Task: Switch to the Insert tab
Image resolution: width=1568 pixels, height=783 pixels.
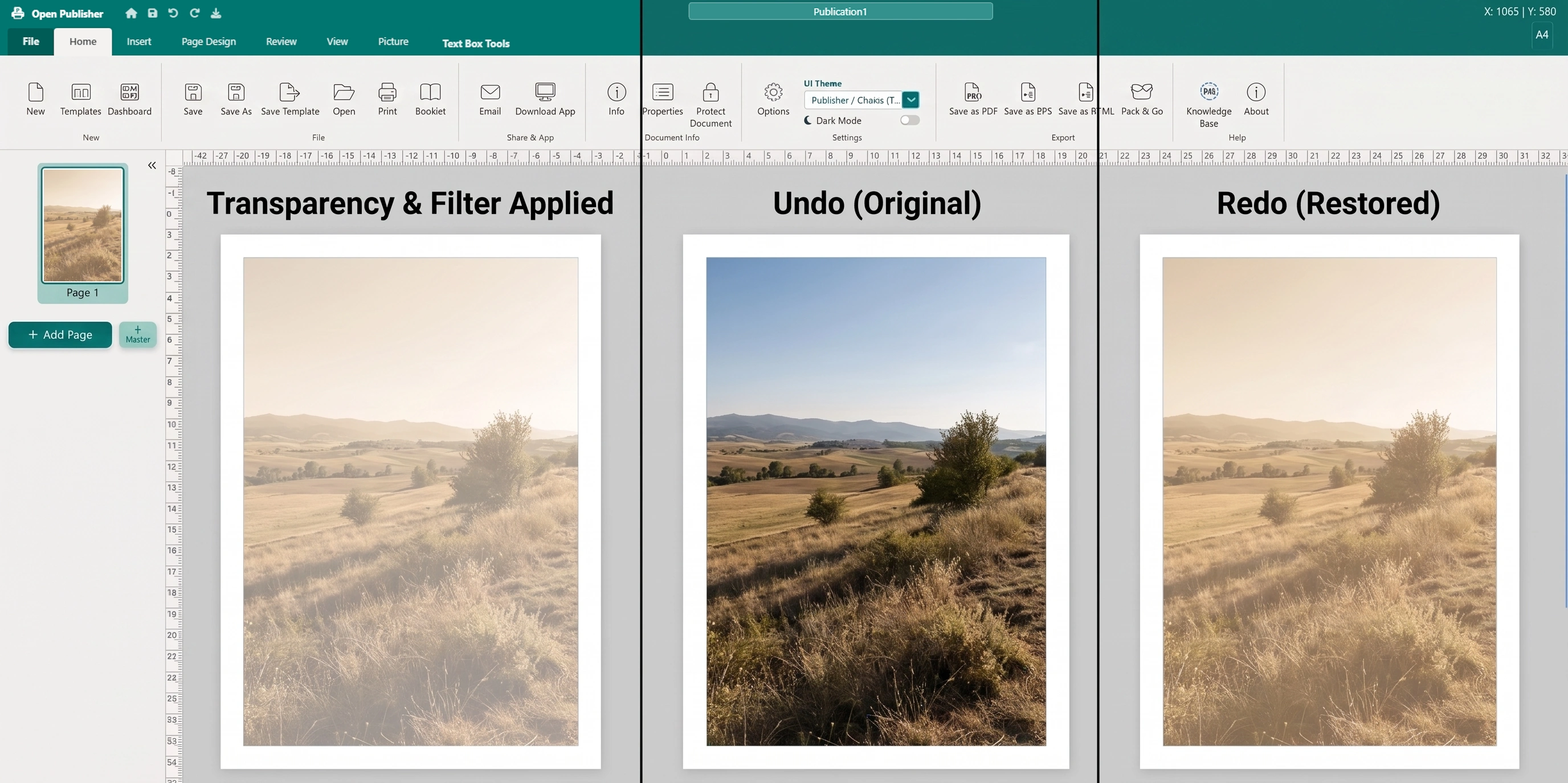Action: tap(139, 42)
